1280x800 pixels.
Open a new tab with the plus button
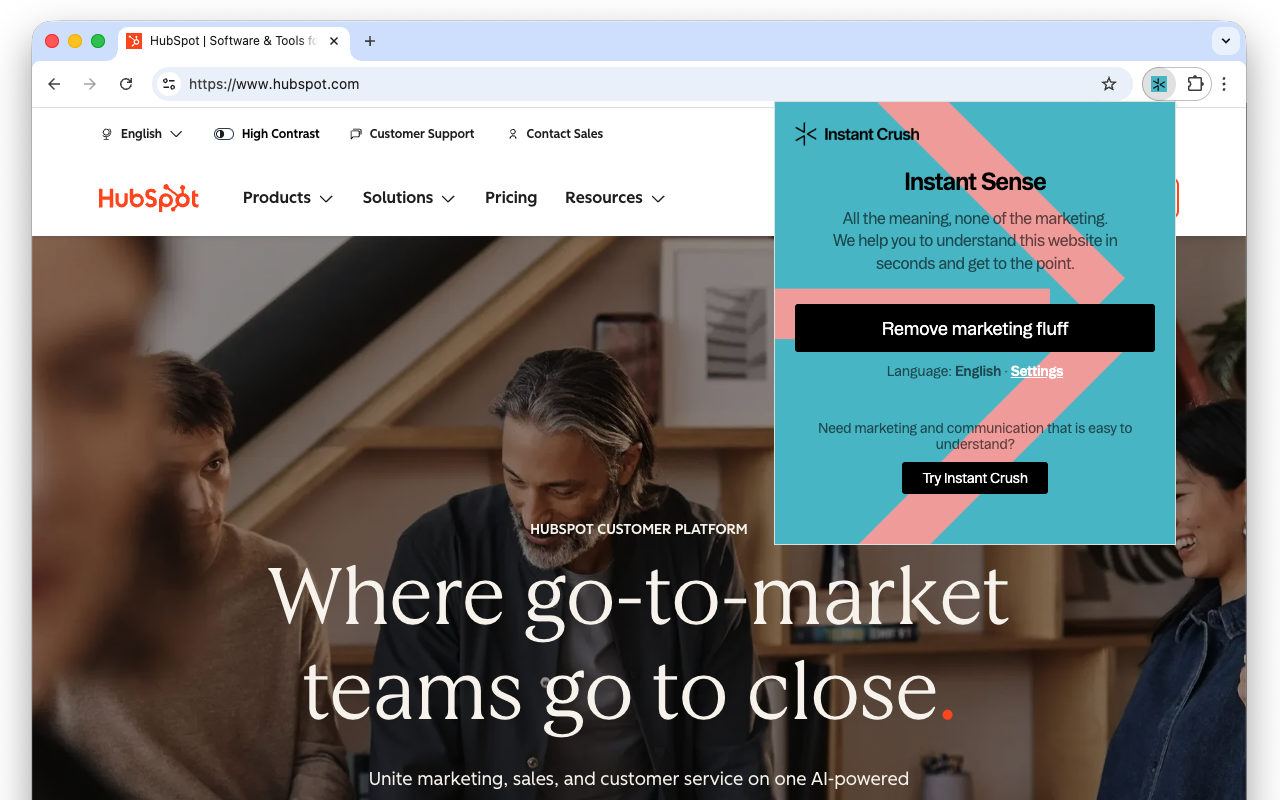click(370, 41)
